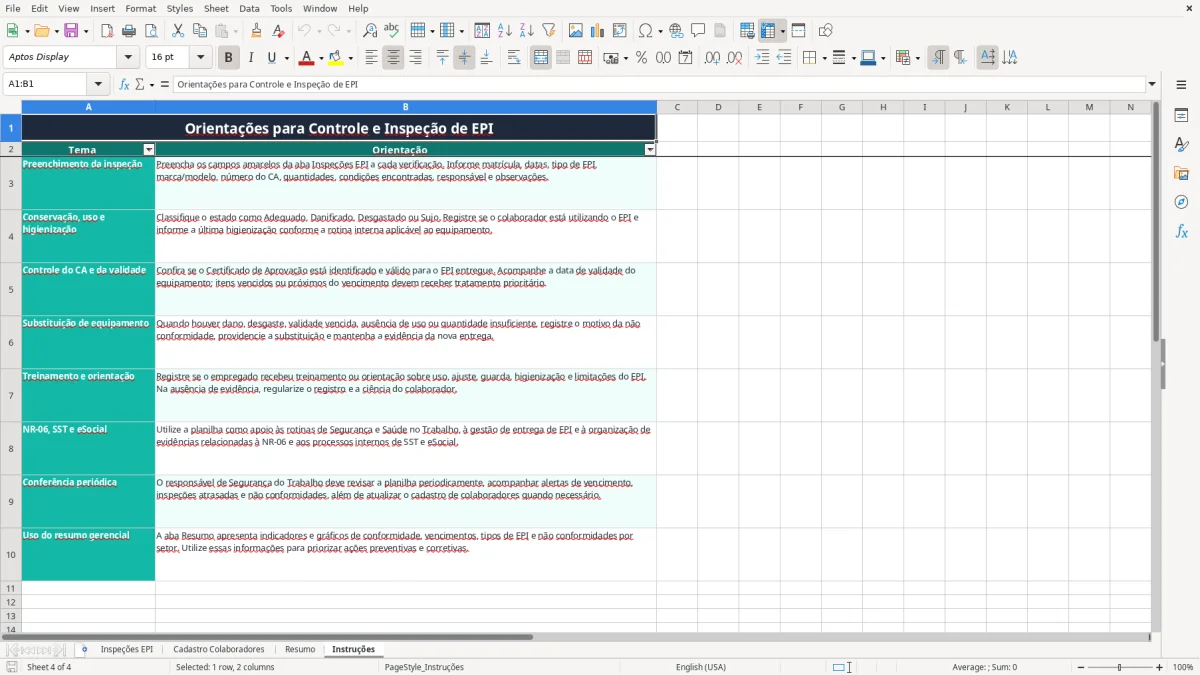Open print preview
This screenshot has width=1200, height=675.
tap(151, 31)
